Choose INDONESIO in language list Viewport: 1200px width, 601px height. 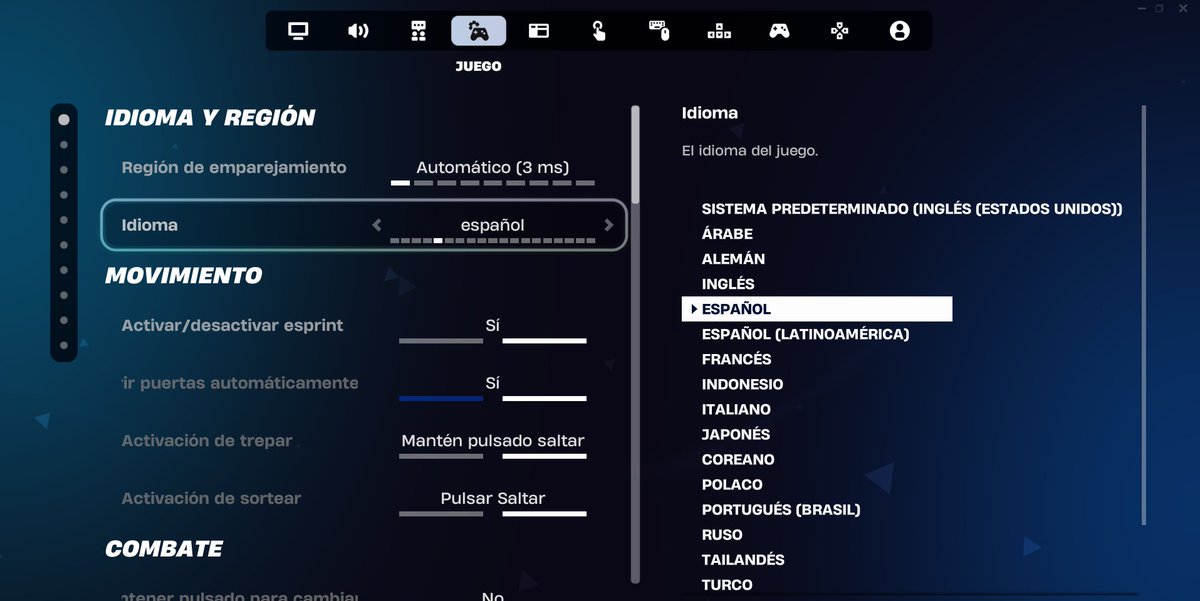click(x=742, y=384)
